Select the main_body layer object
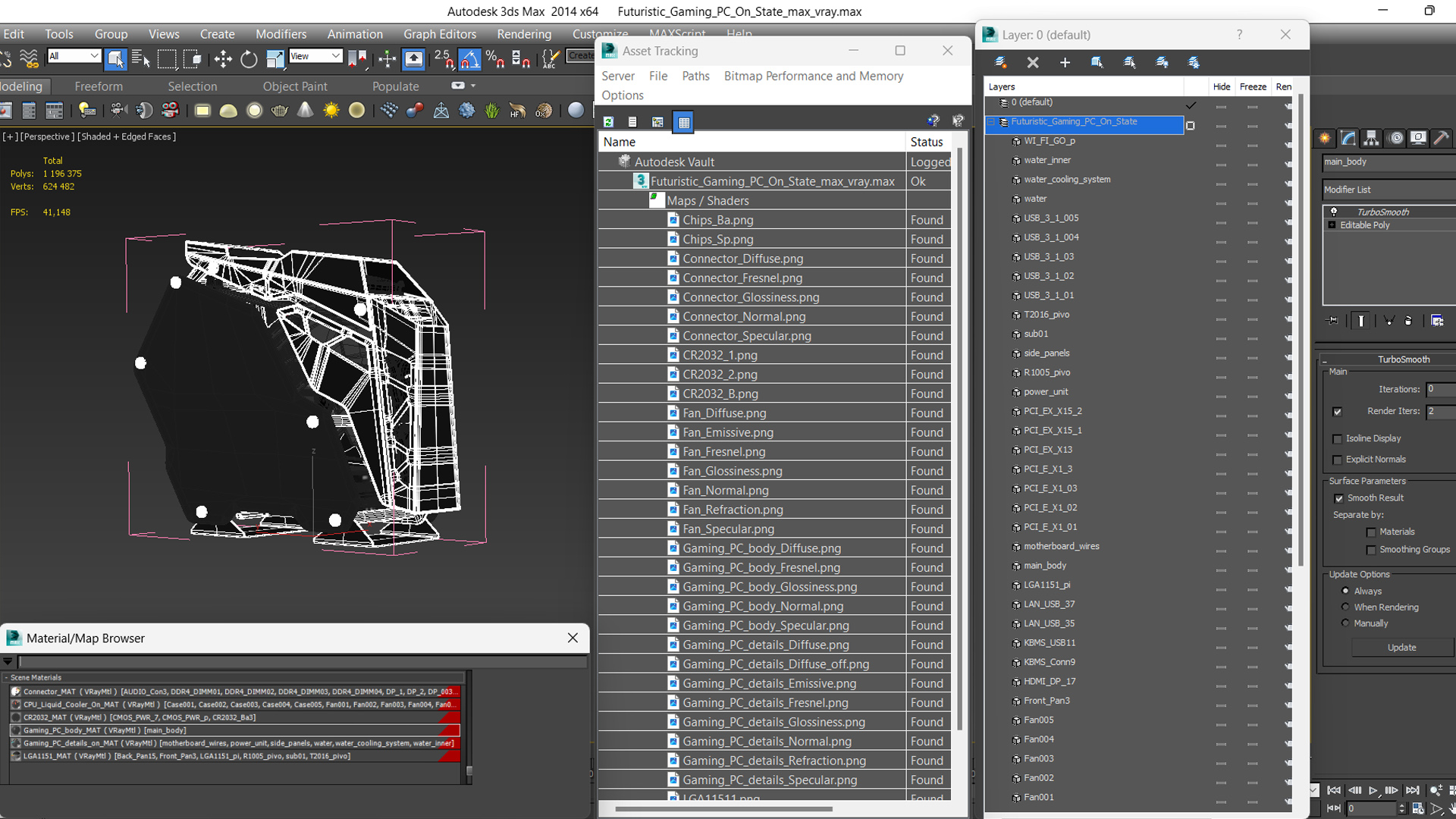The height and width of the screenshot is (819, 1456). (1045, 566)
